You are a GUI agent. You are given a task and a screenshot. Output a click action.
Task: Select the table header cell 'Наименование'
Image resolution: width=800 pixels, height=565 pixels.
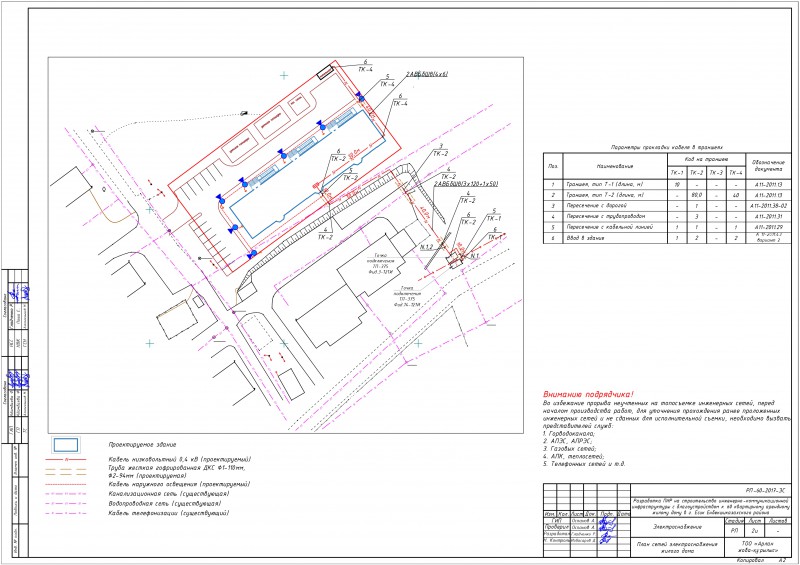[615, 166]
